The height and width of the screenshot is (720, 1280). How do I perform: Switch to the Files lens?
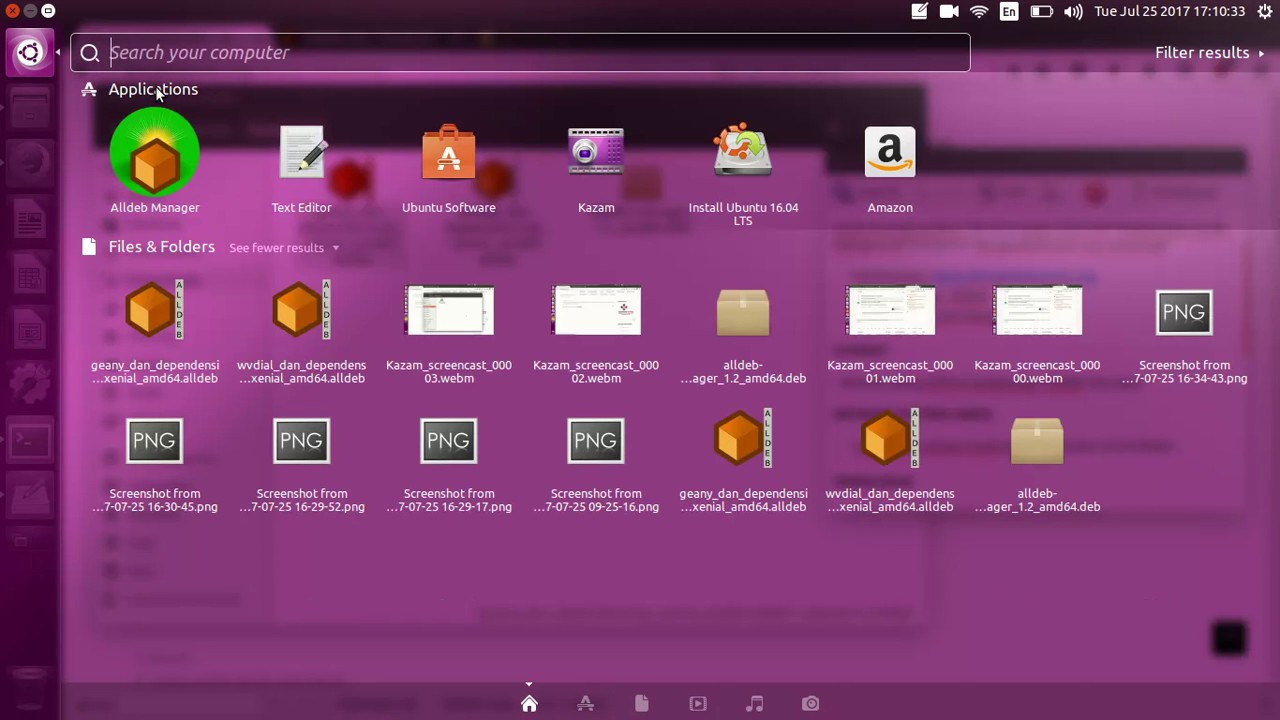(x=642, y=704)
